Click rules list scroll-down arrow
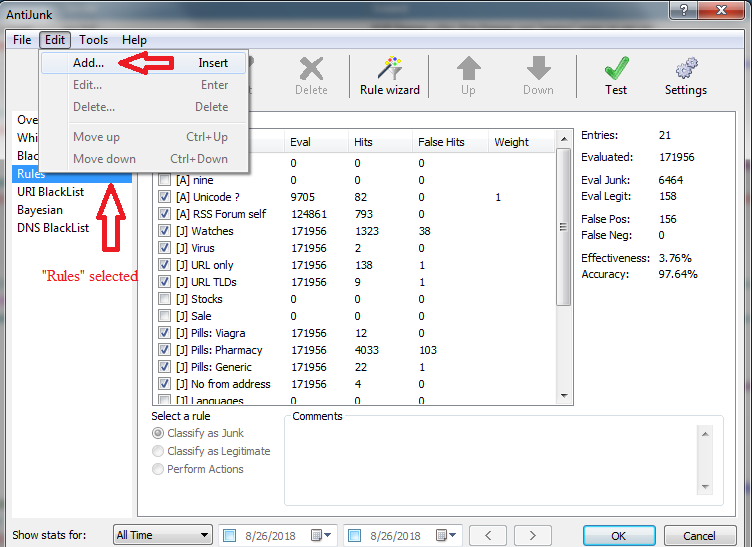 pos(564,396)
